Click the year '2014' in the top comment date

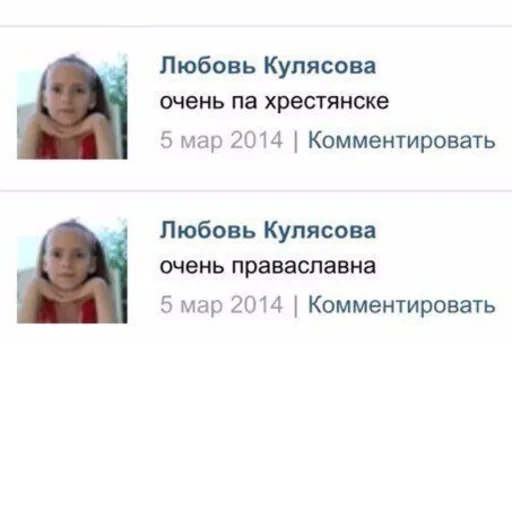[x=257, y=140]
